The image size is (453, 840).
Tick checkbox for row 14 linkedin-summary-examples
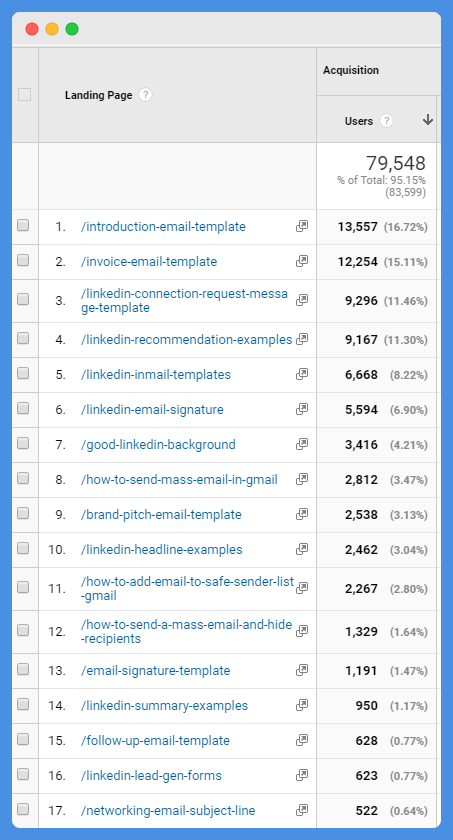coord(23,704)
